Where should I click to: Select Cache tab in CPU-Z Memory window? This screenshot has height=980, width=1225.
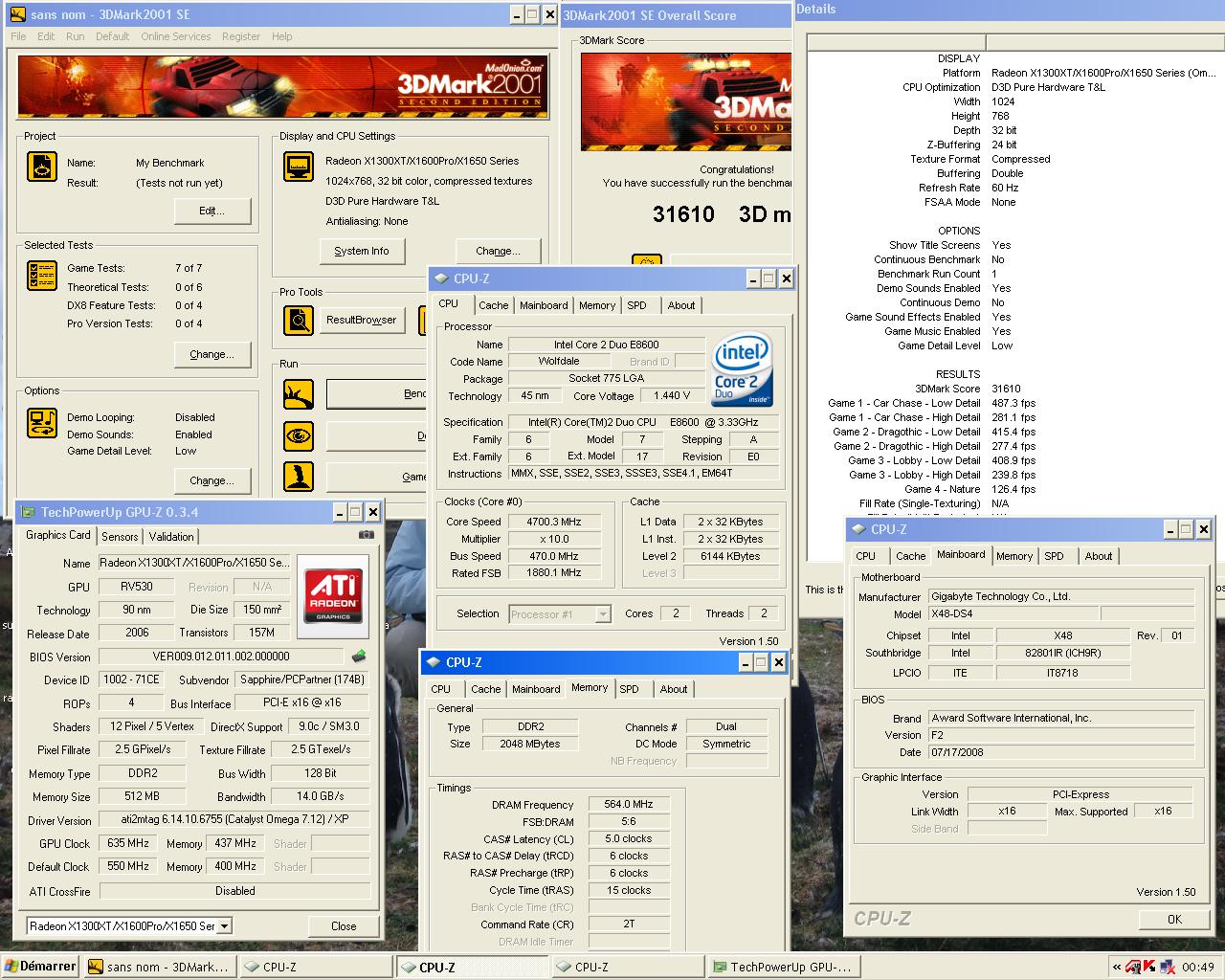tap(486, 689)
